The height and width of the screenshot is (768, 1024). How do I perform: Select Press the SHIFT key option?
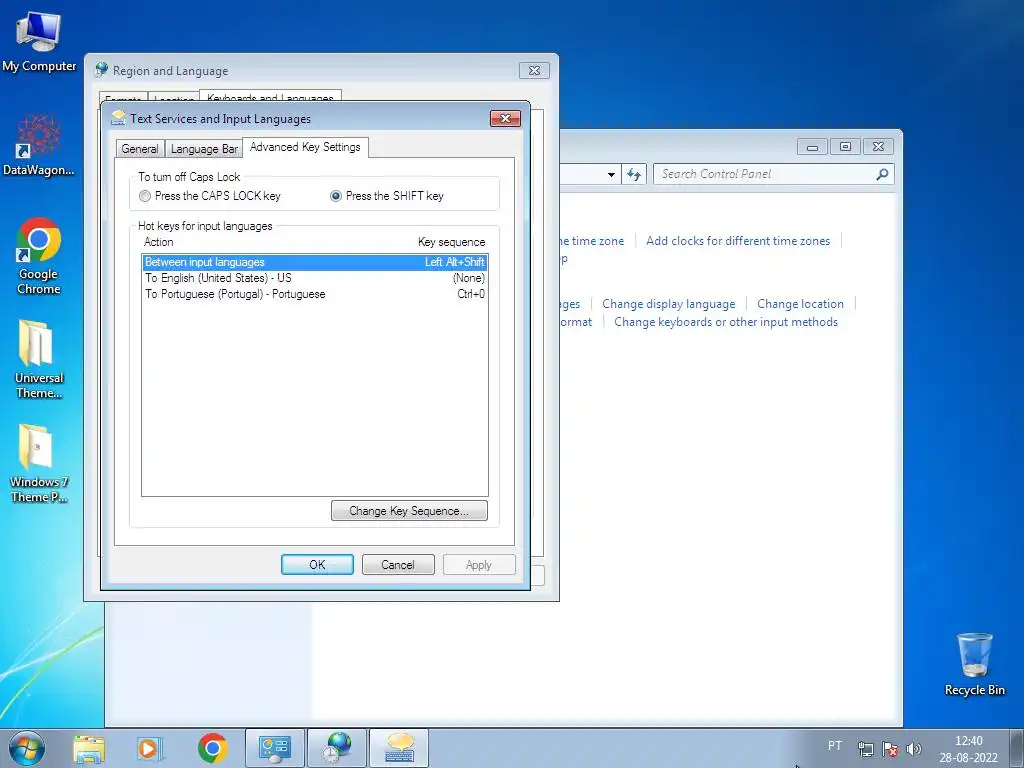tap(387, 196)
